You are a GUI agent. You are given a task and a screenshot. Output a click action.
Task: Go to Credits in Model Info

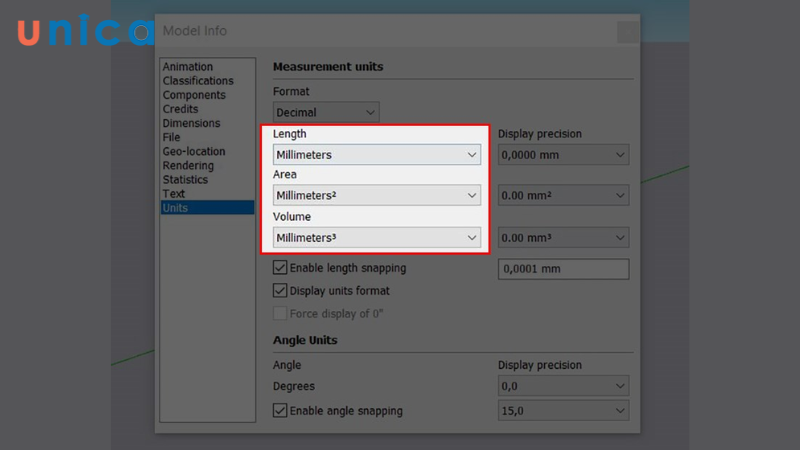[x=181, y=109]
